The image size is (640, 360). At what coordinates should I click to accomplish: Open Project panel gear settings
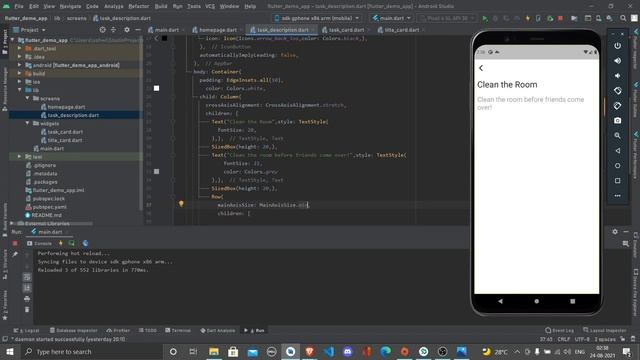[127, 30]
